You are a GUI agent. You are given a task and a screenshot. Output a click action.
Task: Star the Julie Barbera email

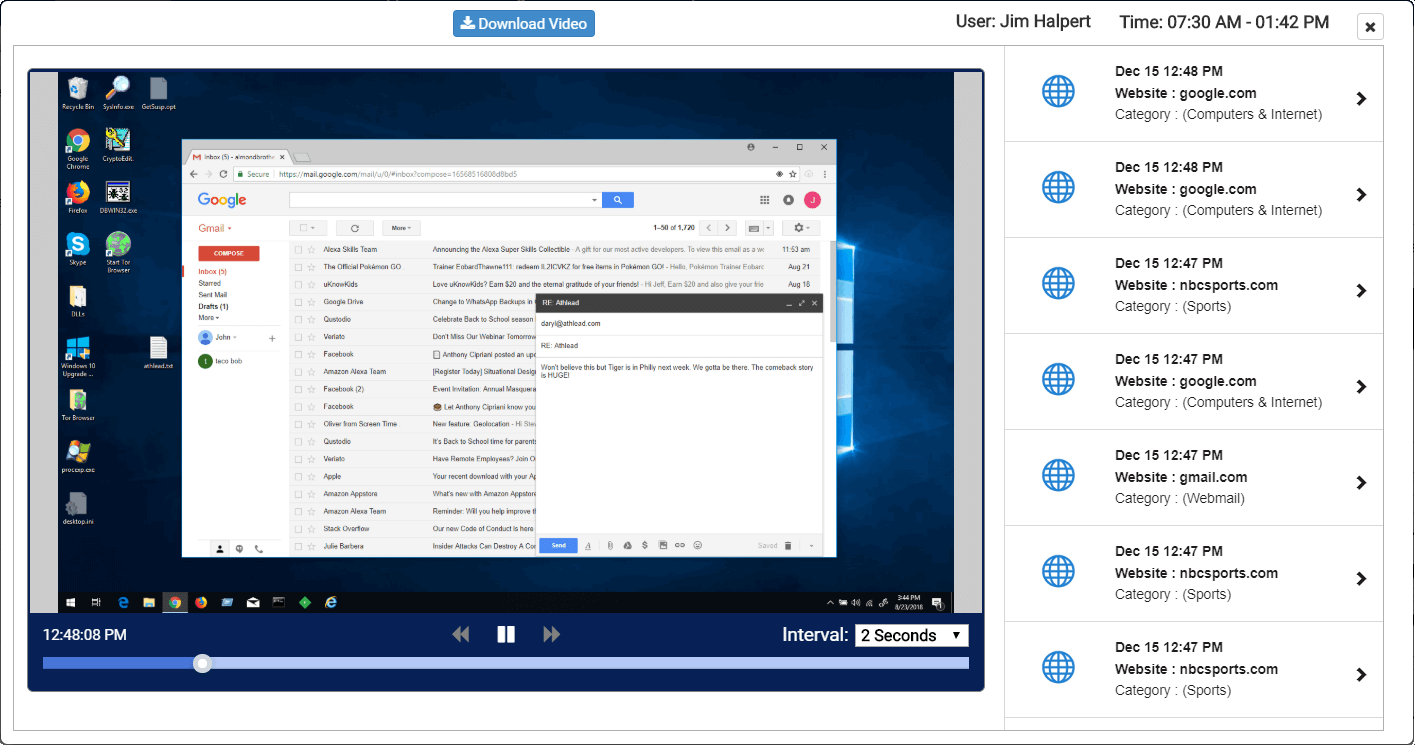coord(312,546)
